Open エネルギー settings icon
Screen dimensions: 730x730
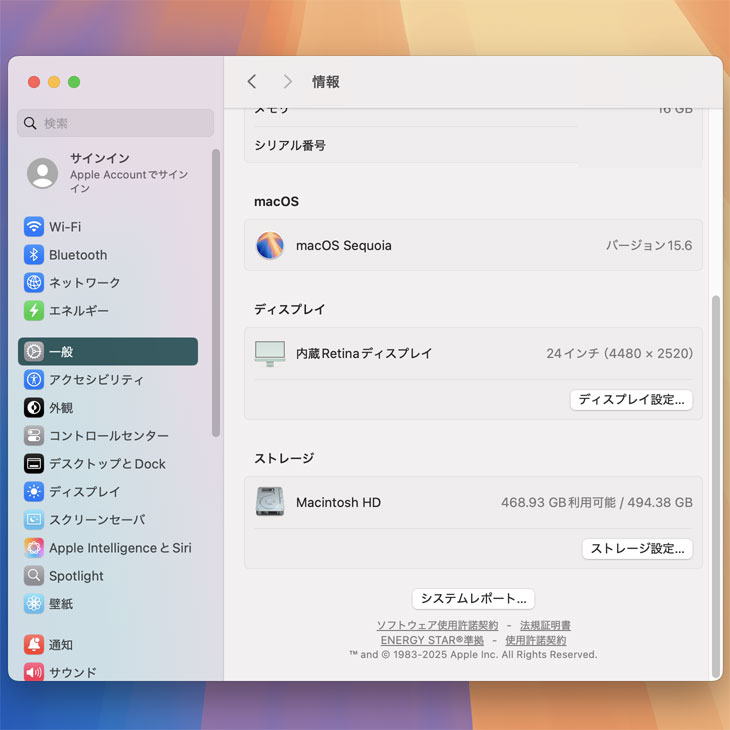[x=34, y=311]
